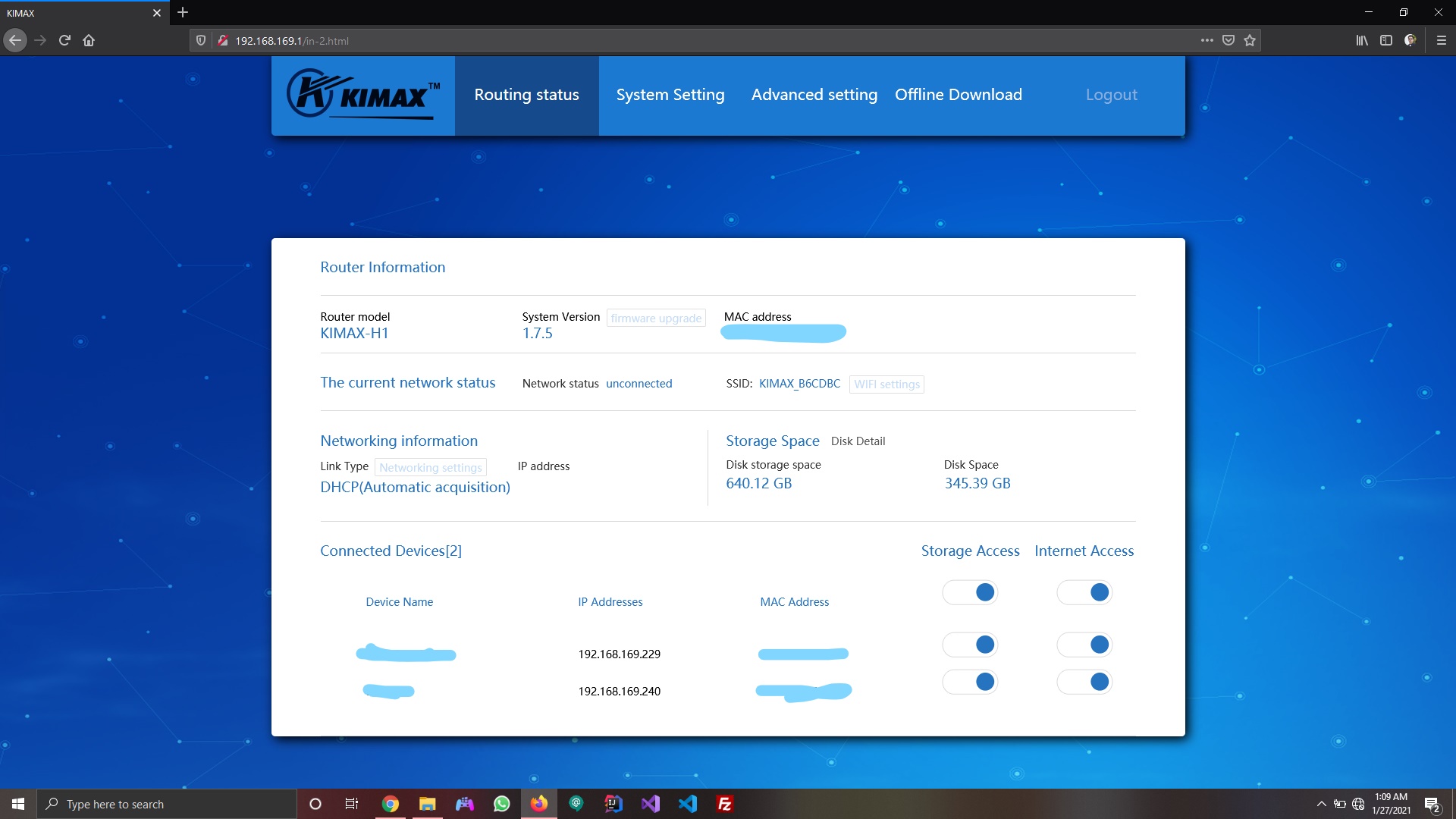This screenshot has width=1456, height=819.
Task: Open WIFI settings button
Action: point(886,384)
